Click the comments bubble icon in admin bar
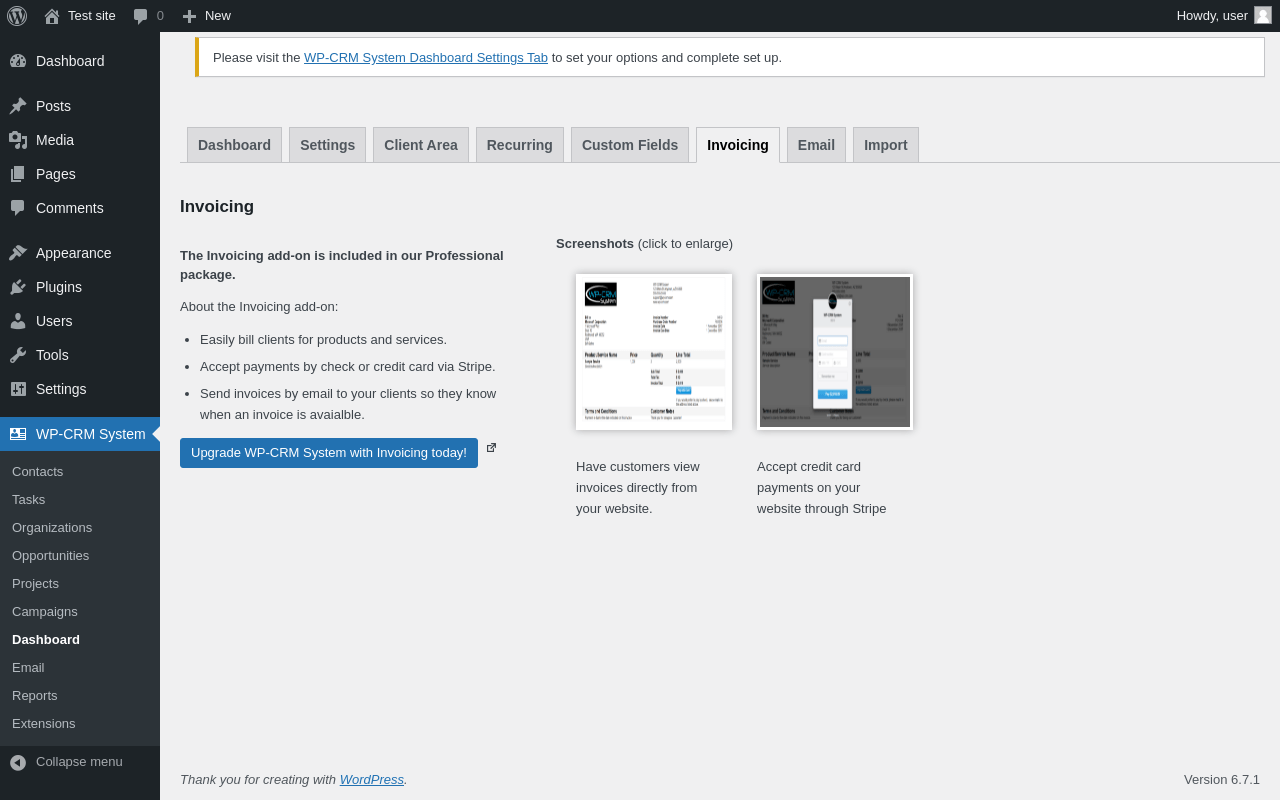 (x=141, y=16)
